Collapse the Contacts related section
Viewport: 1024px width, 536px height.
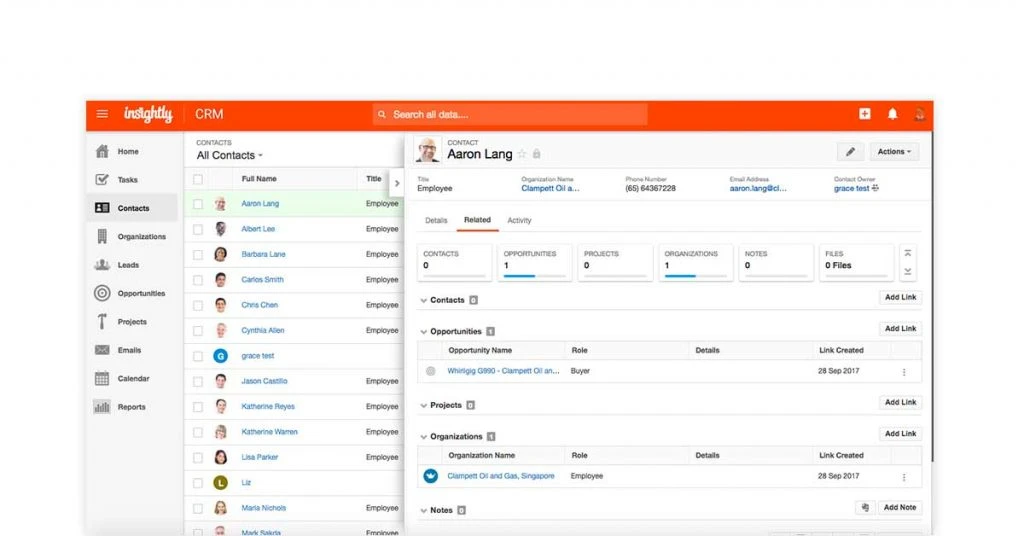[424, 300]
